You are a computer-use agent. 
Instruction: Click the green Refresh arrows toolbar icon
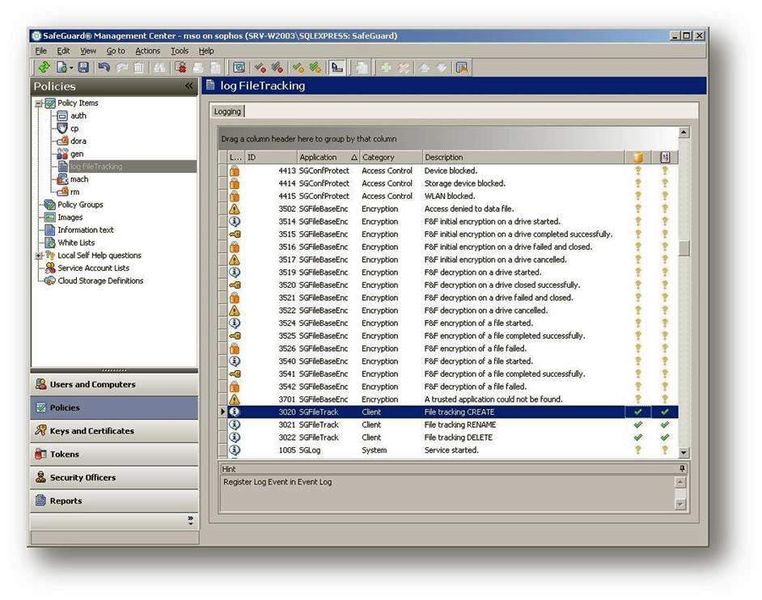[44, 68]
